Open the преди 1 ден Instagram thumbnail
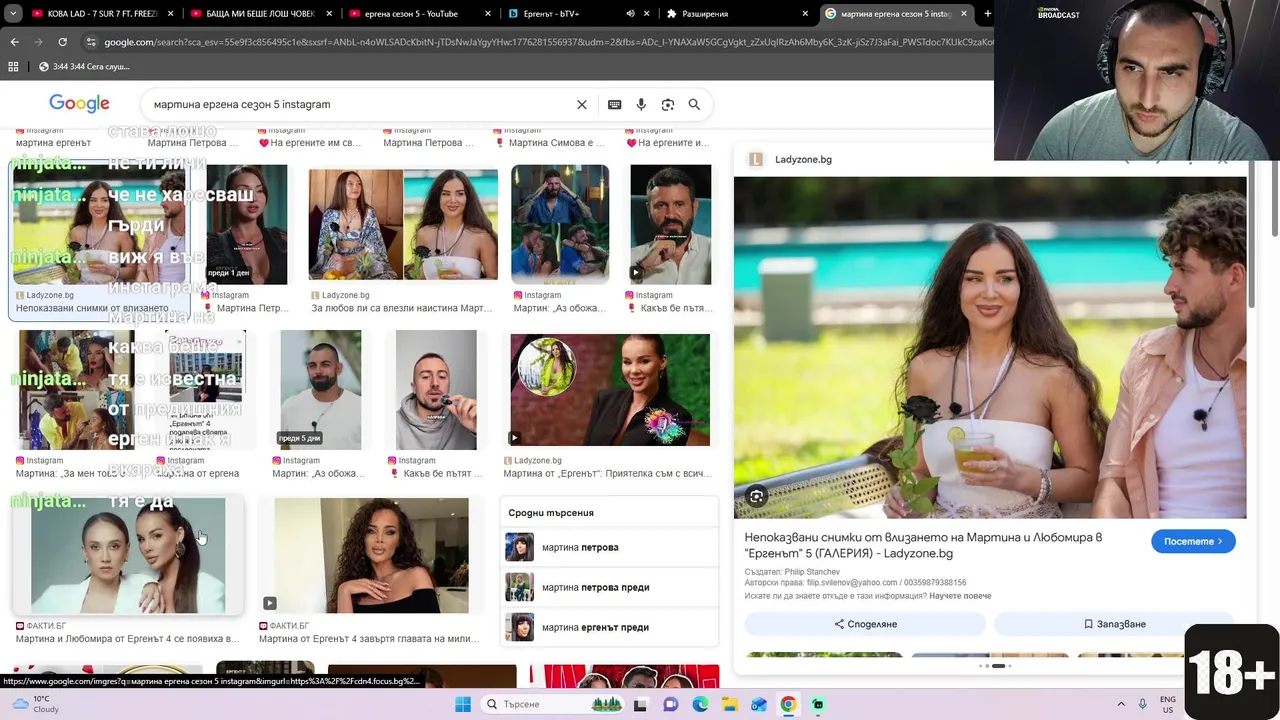 pos(246,225)
